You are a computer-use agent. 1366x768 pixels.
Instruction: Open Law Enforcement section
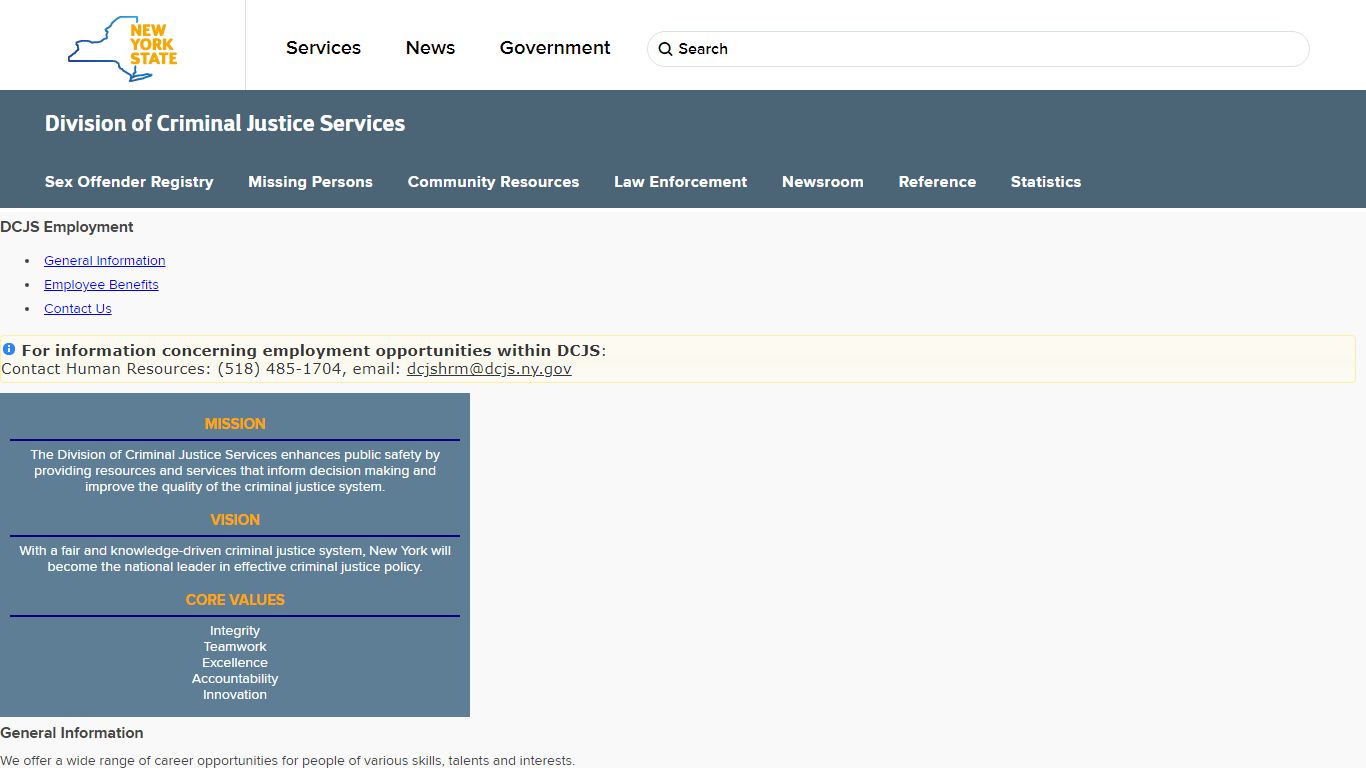point(680,182)
